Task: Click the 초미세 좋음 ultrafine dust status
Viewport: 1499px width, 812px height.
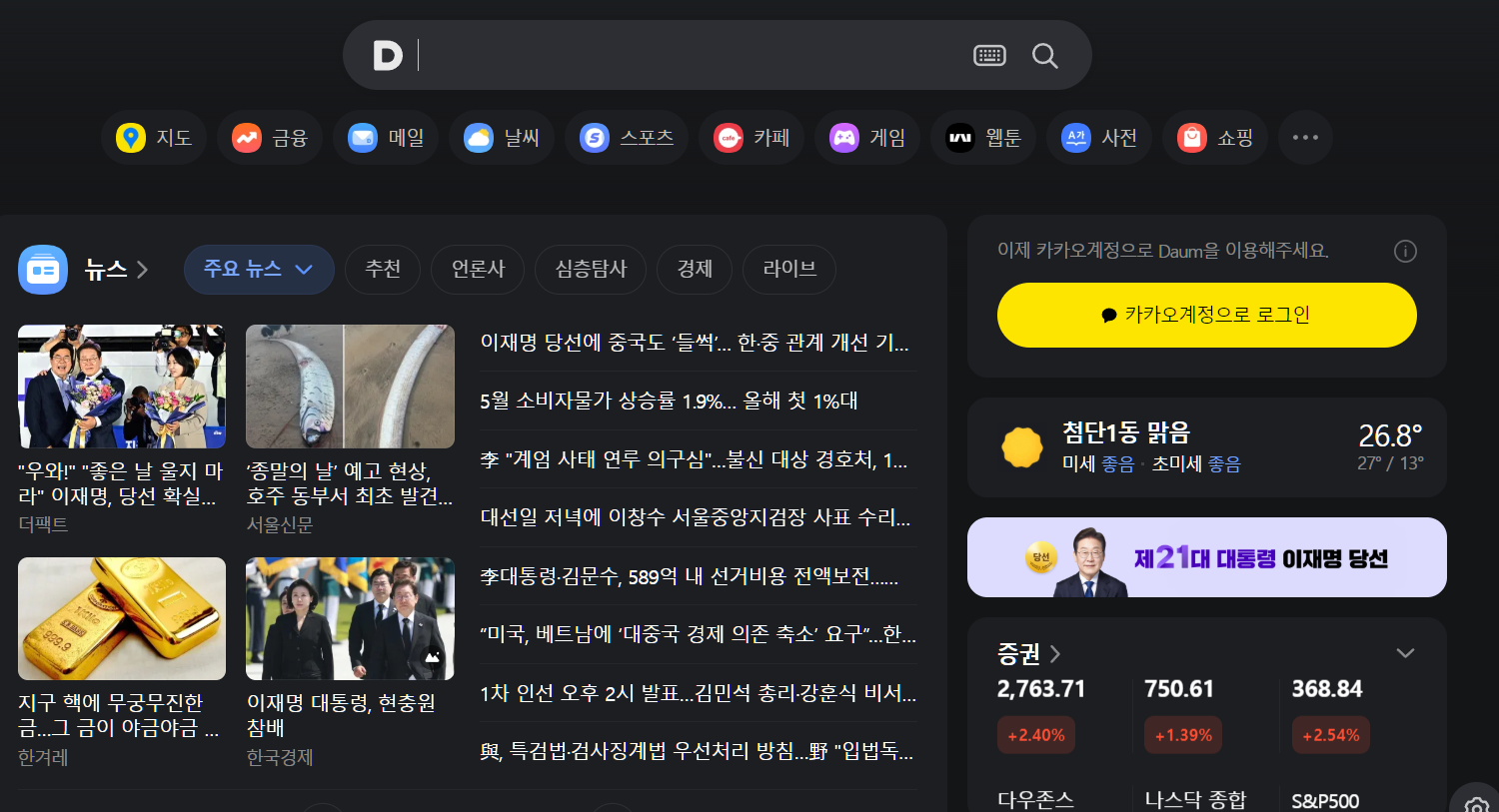Action: coord(1196,463)
